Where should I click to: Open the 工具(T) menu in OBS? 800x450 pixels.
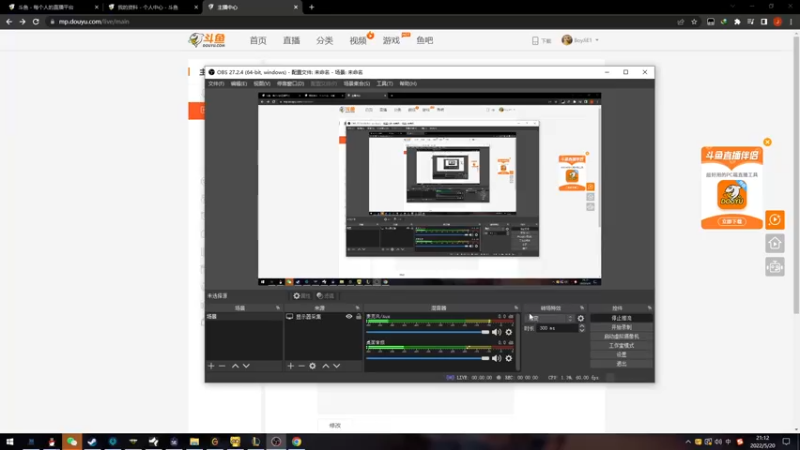pos(384,84)
